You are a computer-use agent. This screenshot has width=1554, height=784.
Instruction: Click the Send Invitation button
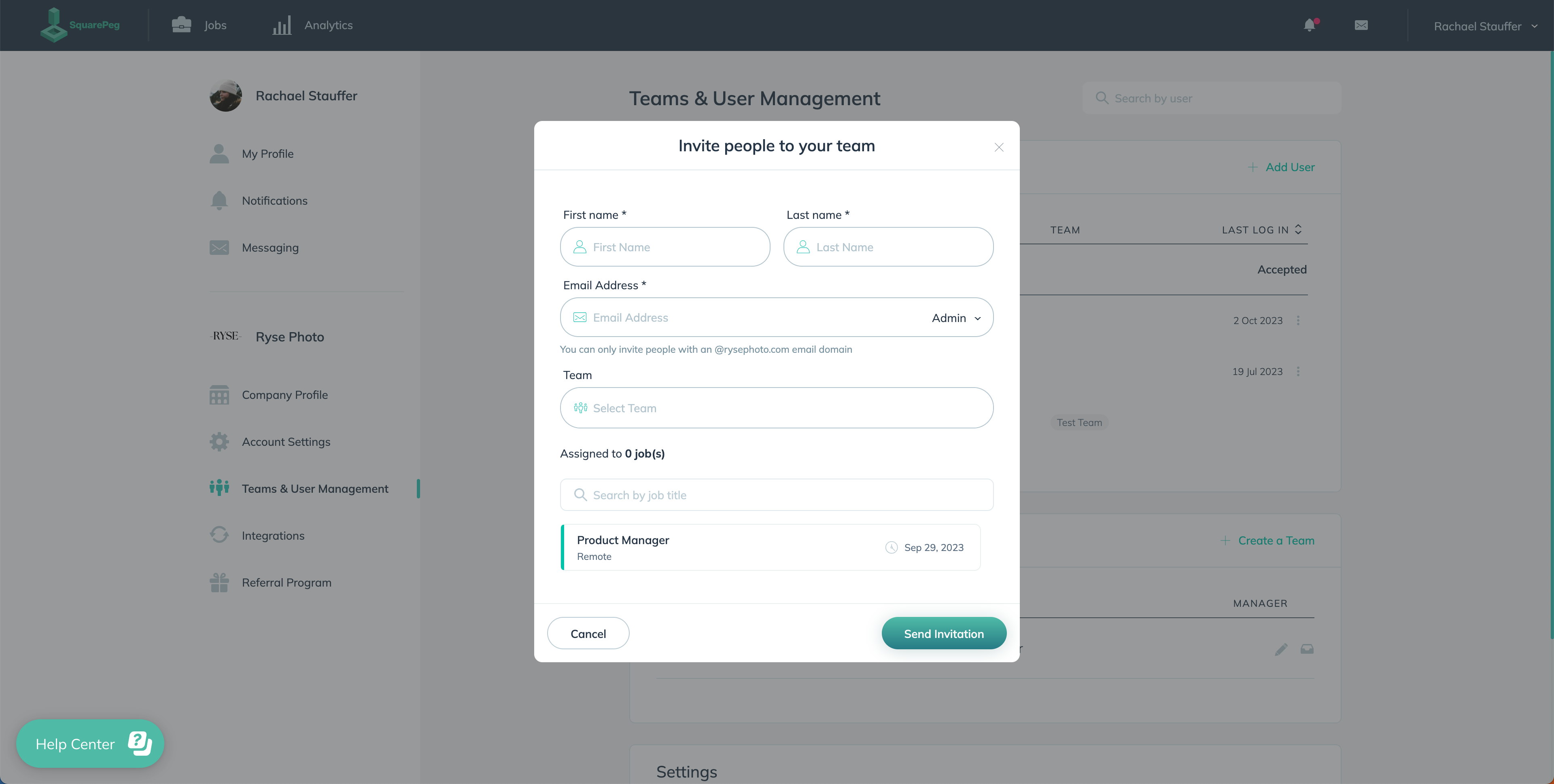(944, 633)
